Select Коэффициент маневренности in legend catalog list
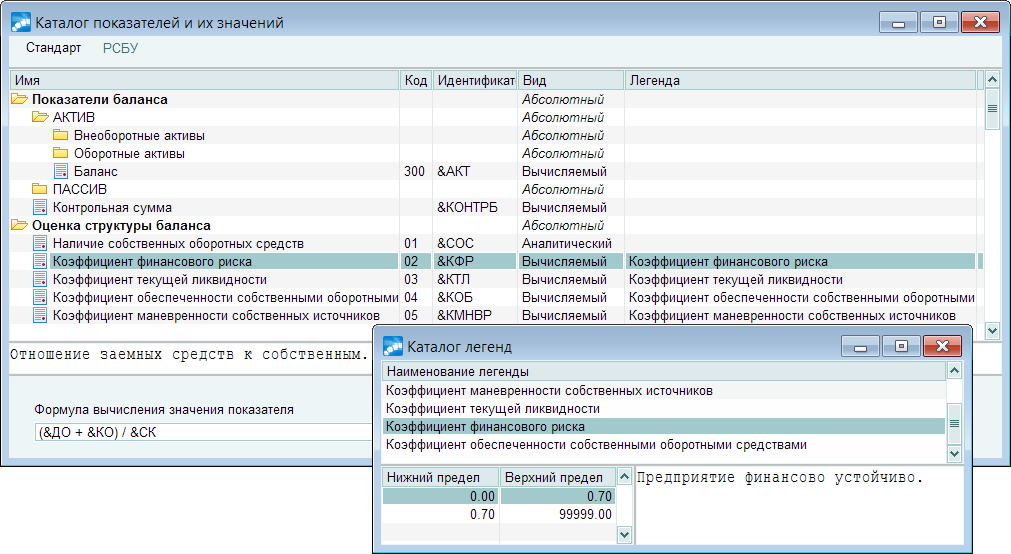Image resolution: width=1011 pixels, height=554 pixels. tap(663, 391)
